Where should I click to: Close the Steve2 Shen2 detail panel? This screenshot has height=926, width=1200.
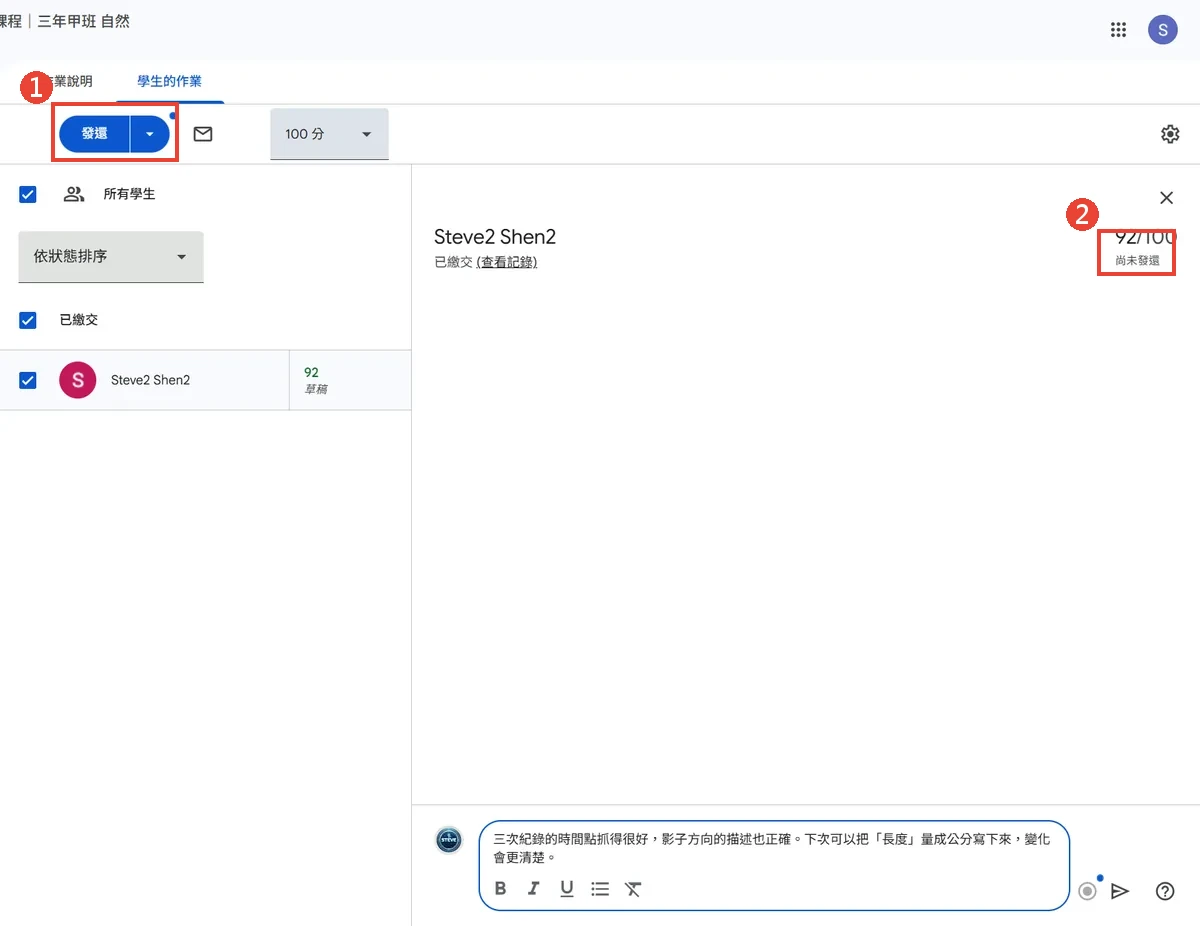click(1166, 198)
